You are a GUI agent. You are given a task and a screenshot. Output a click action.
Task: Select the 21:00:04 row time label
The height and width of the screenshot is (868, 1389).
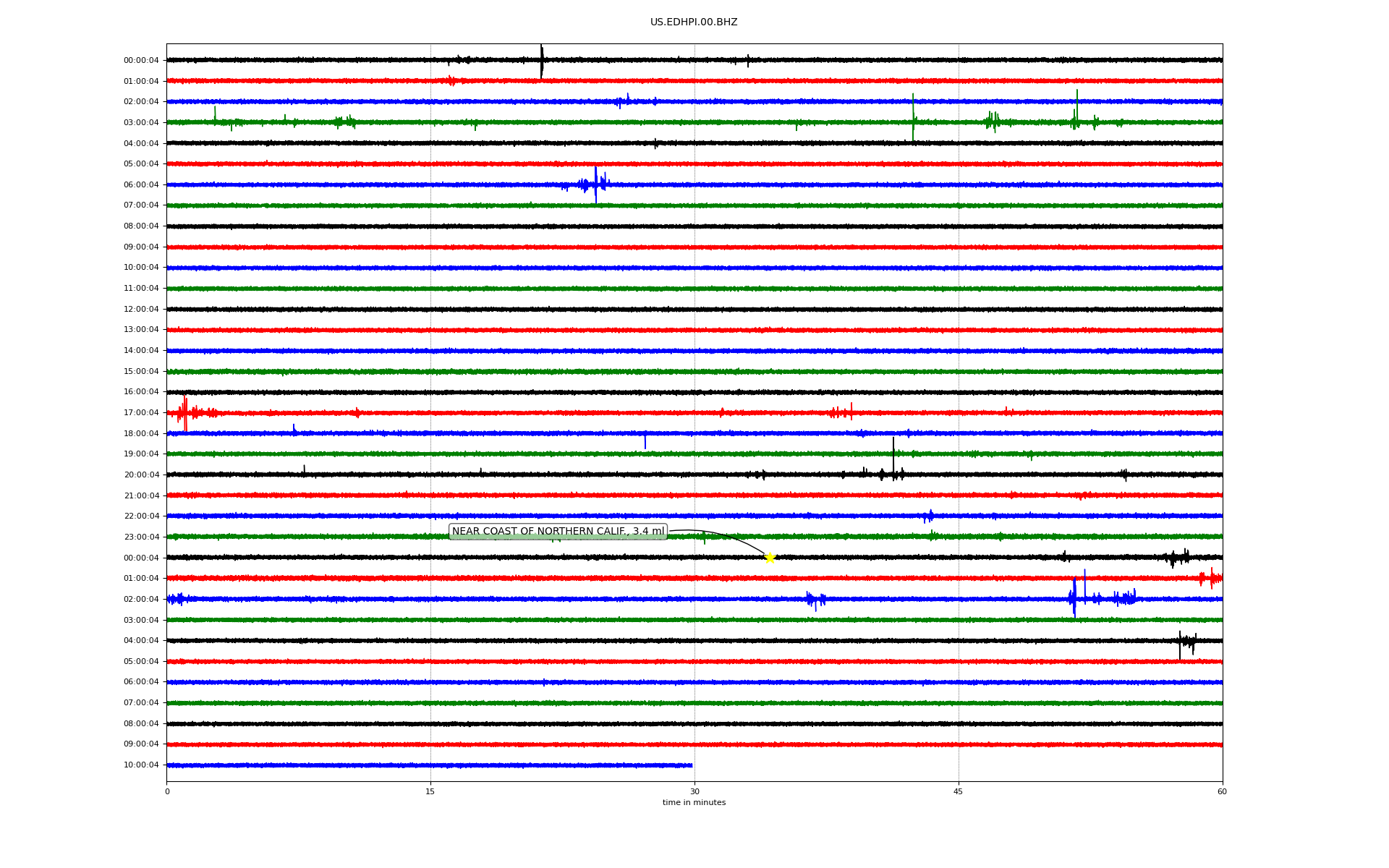pyautogui.click(x=141, y=496)
